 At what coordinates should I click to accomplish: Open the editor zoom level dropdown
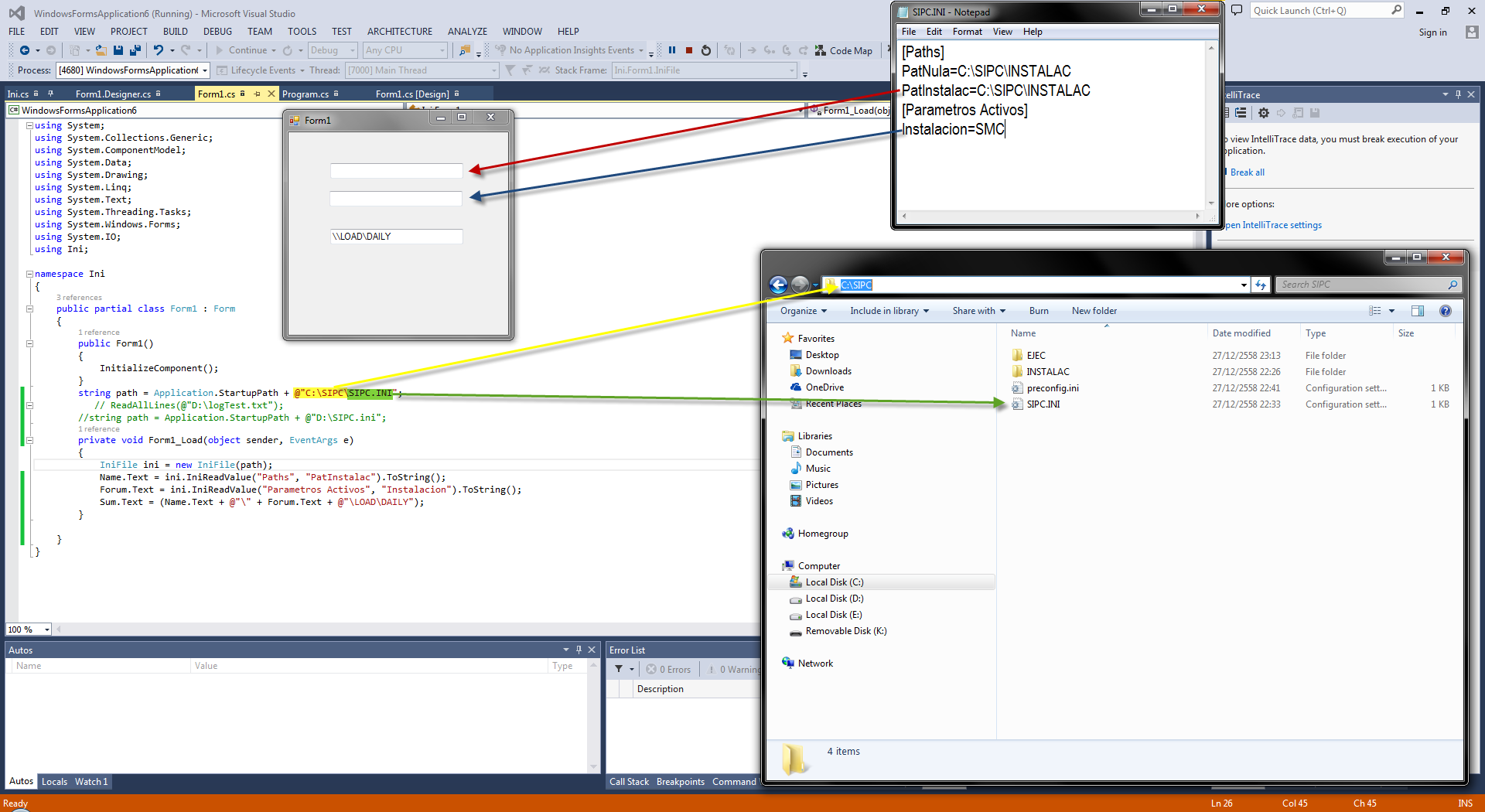pyautogui.click(x=46, y=629)
